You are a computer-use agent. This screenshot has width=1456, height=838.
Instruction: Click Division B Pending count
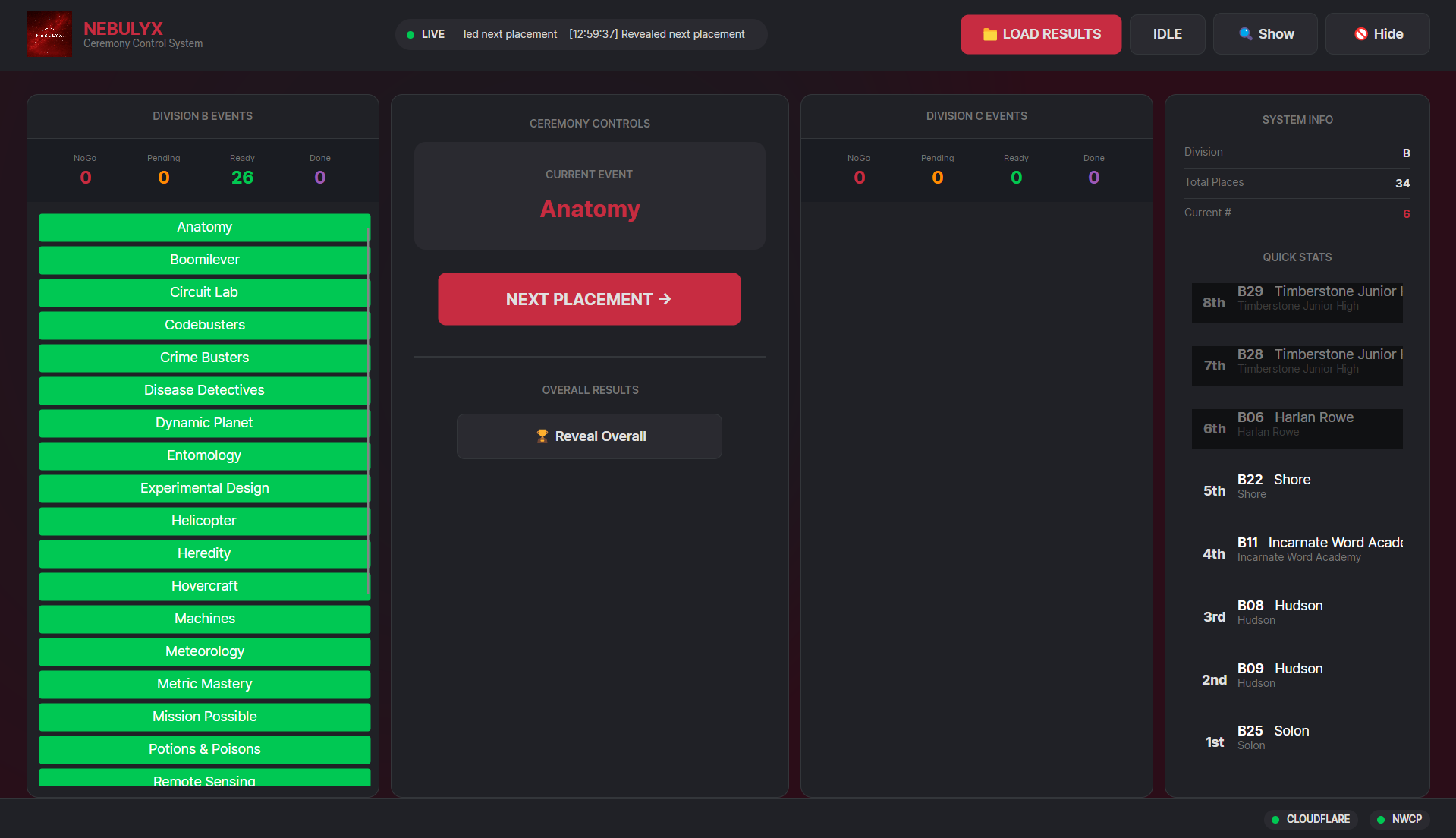click(164, 178)
